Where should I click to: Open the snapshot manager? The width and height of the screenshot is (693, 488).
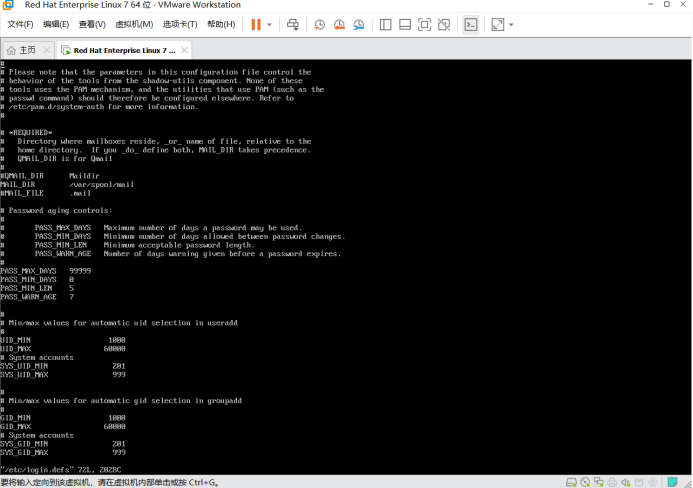point(358,25)
